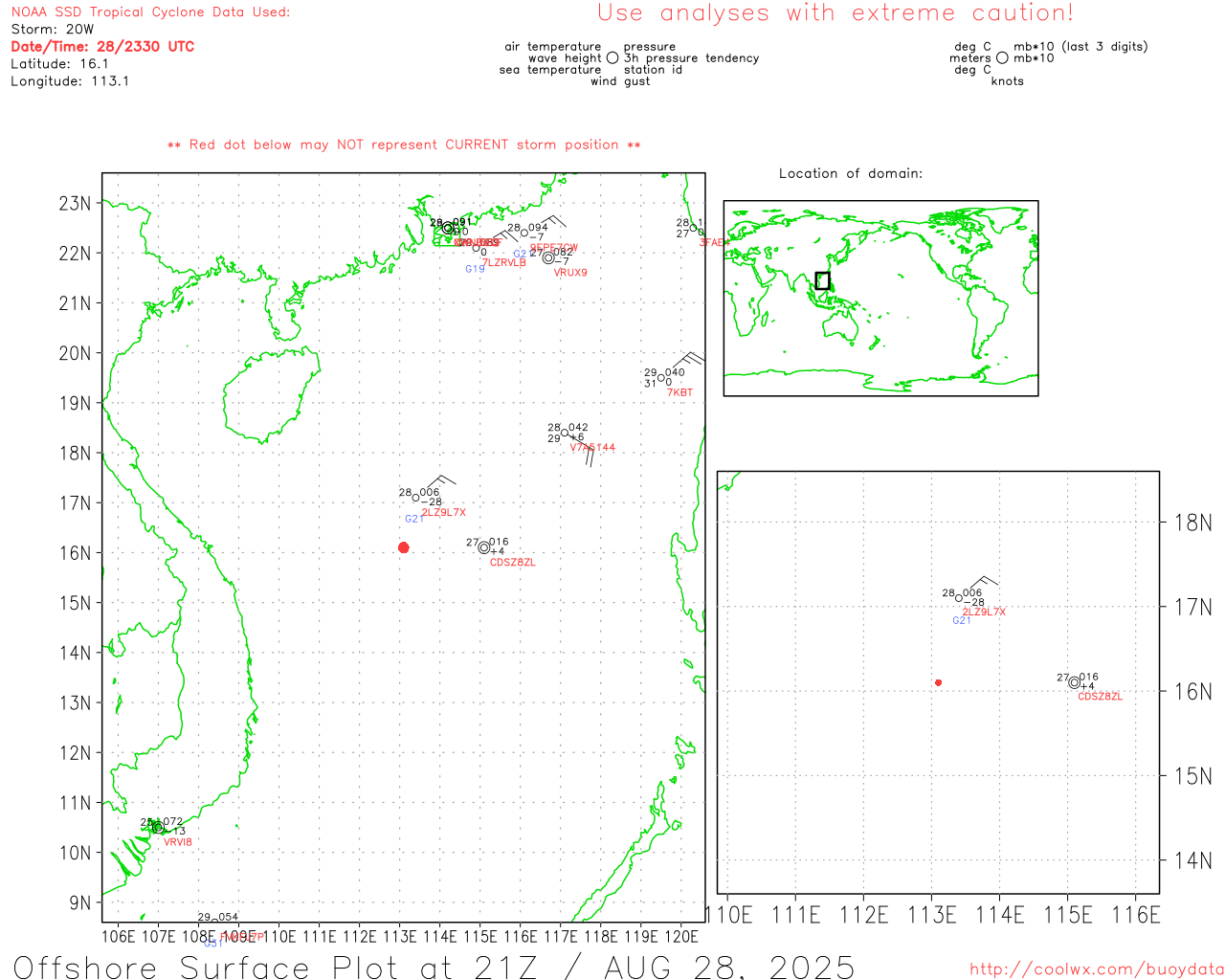Click the 7LZRVLB station label

[504, 262]
